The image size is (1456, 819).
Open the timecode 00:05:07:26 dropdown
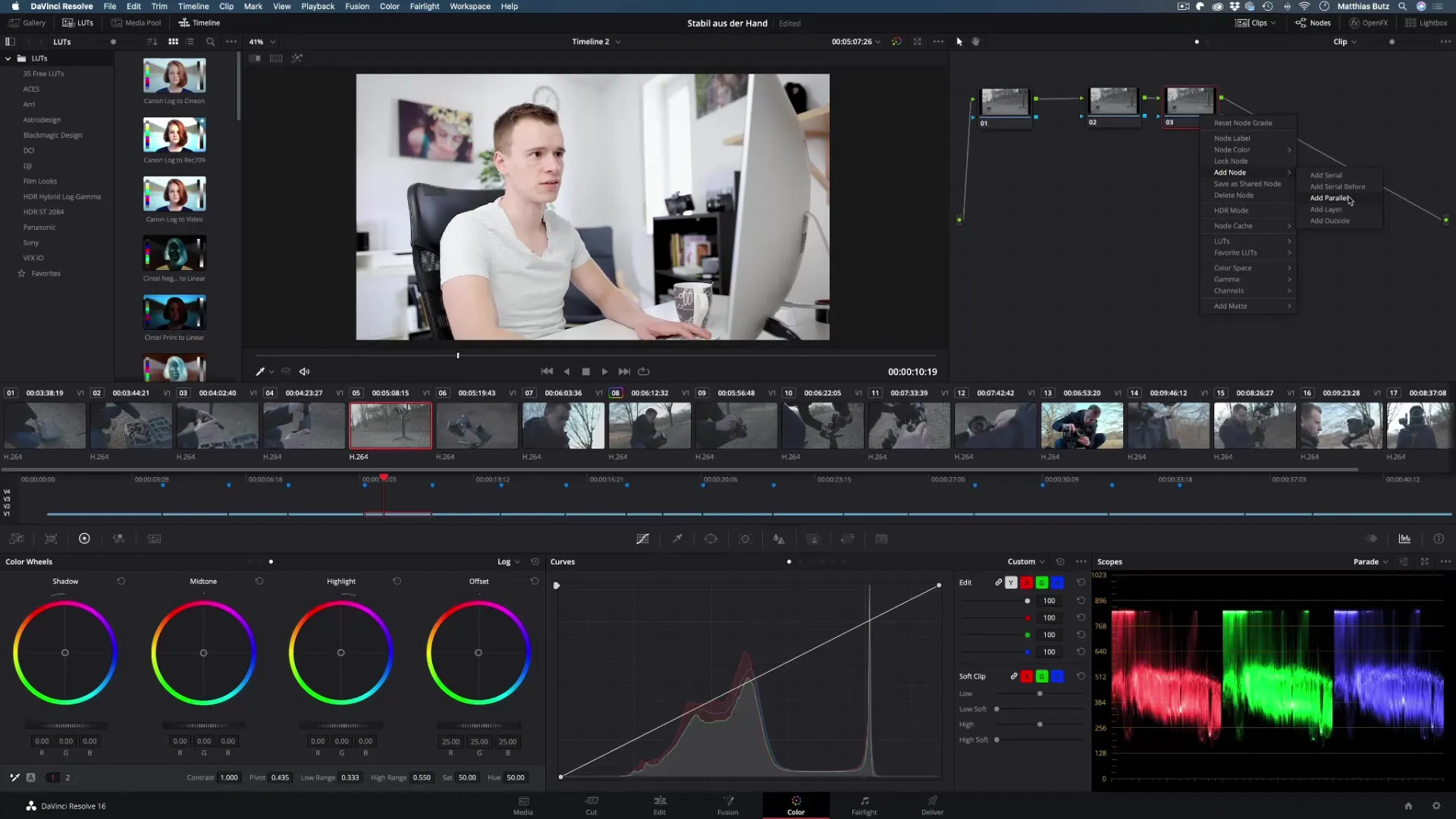856,42
